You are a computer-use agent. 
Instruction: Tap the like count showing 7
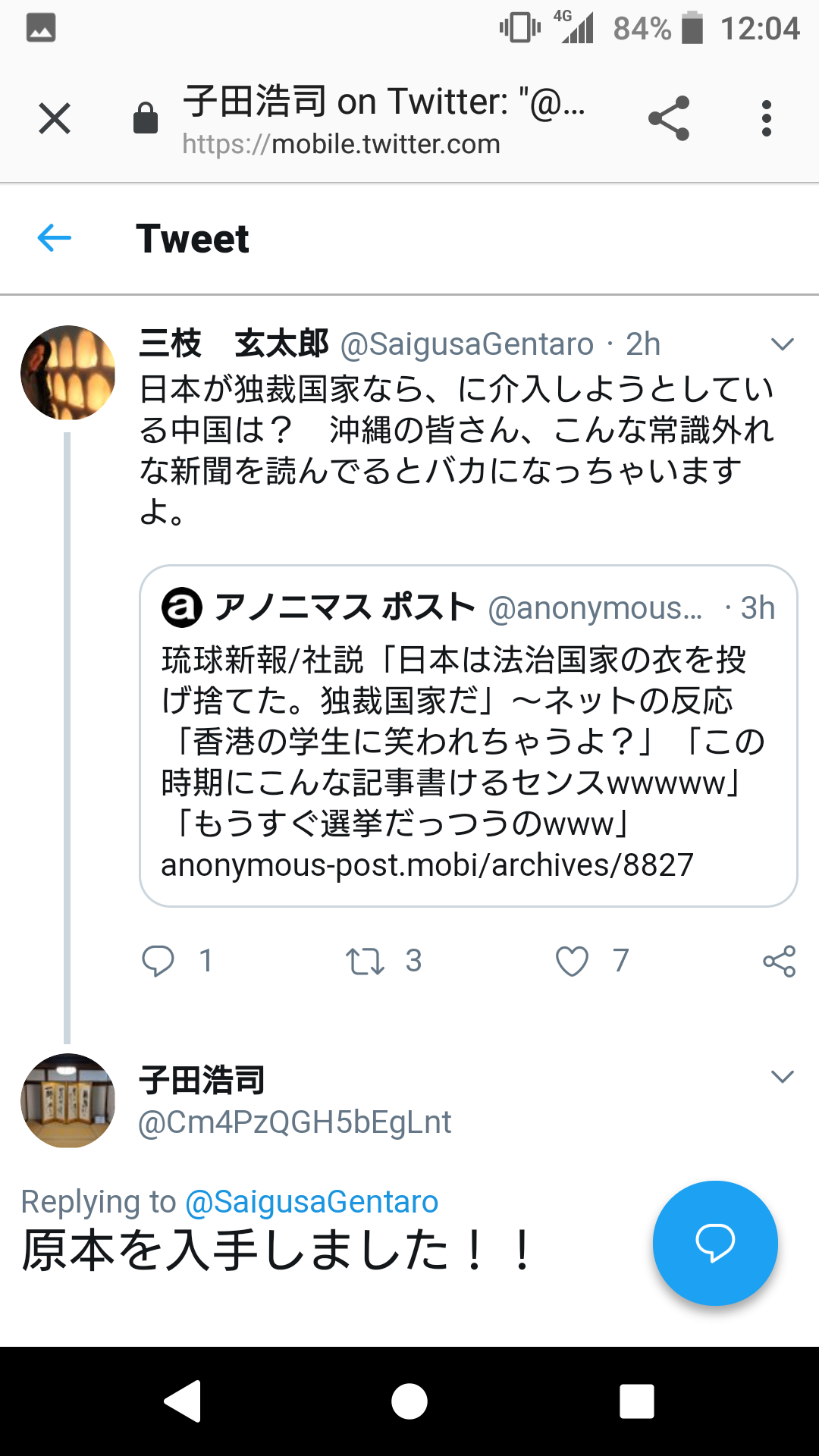[x=620, y=962]
